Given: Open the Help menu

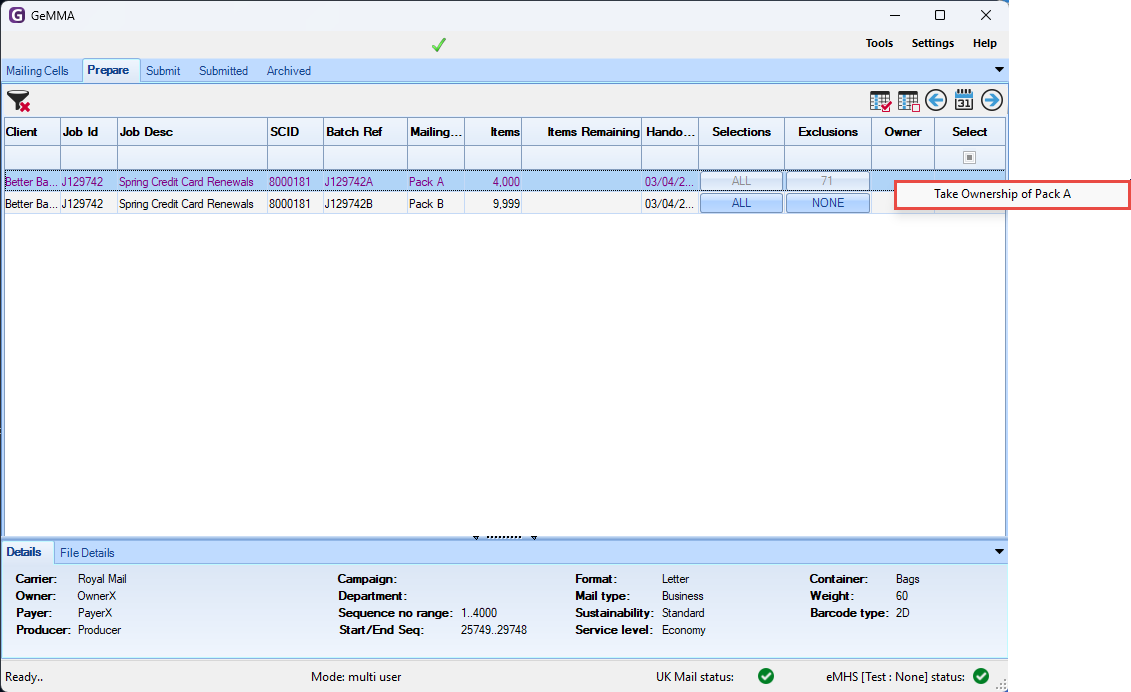Looking at the screenshot, I should (985, 43).
